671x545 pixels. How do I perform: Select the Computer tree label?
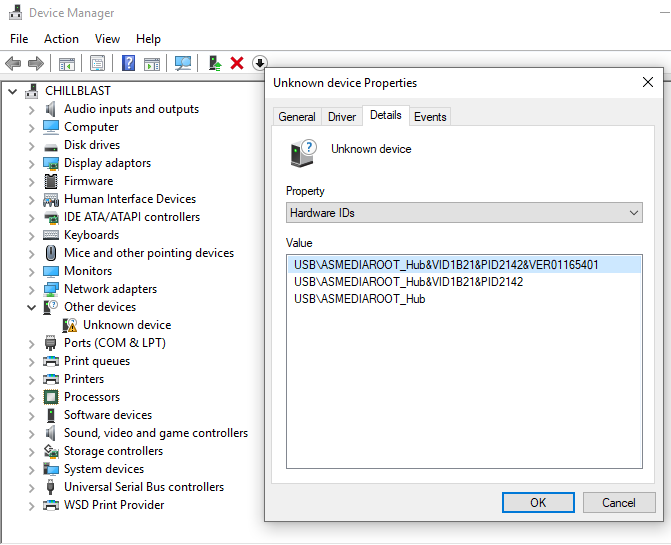point(91,127)
